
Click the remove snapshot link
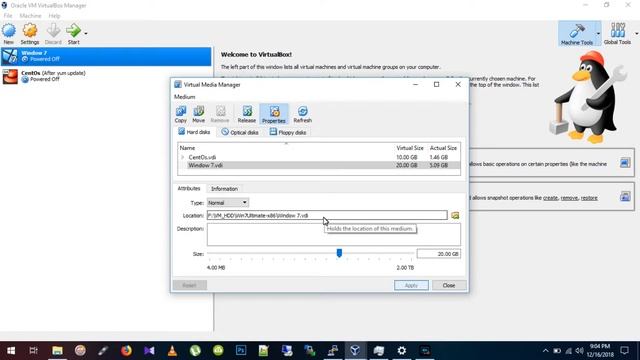[x=569, y=198]
